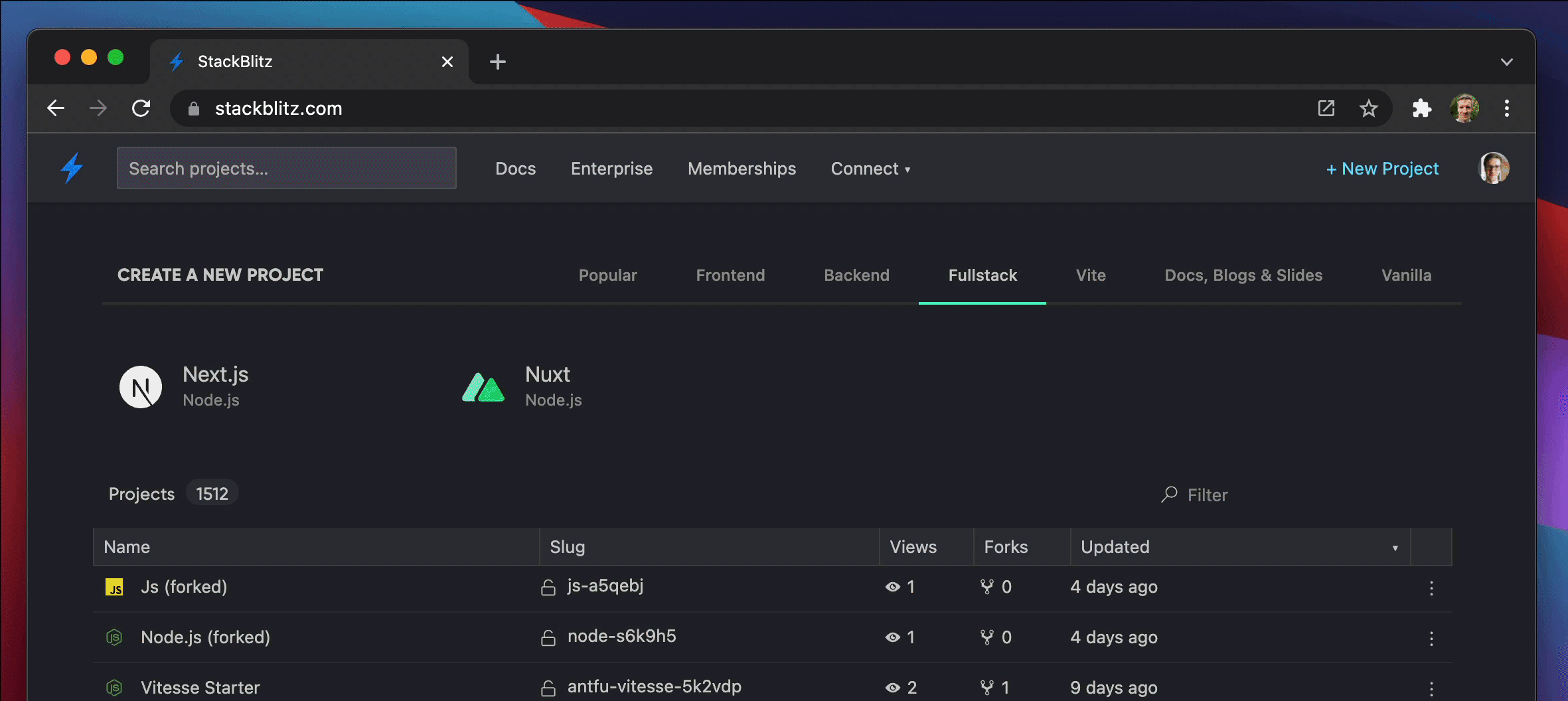Click the padlock site info icon
This screenshot has width=1568, height=701.
coord(194,108)
